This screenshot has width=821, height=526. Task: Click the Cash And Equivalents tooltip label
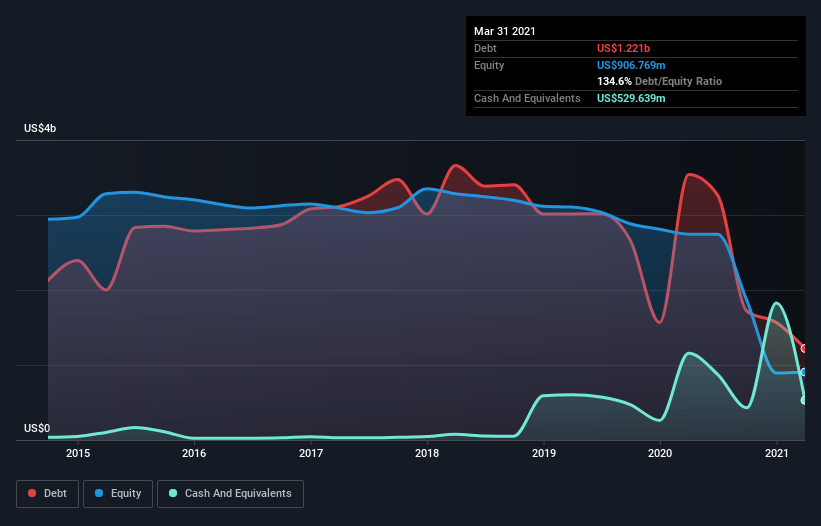(527, 98)
